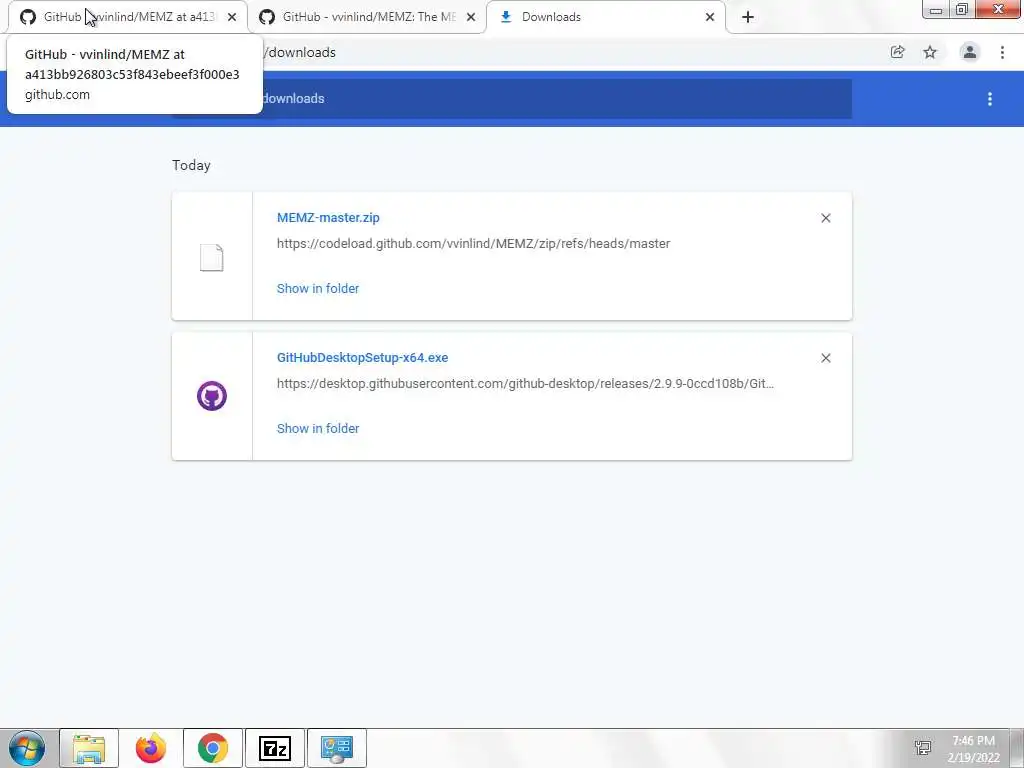The image size is (1024, 768).
Task: Restore down the Chrome window
Action: [x=961, y=10]
